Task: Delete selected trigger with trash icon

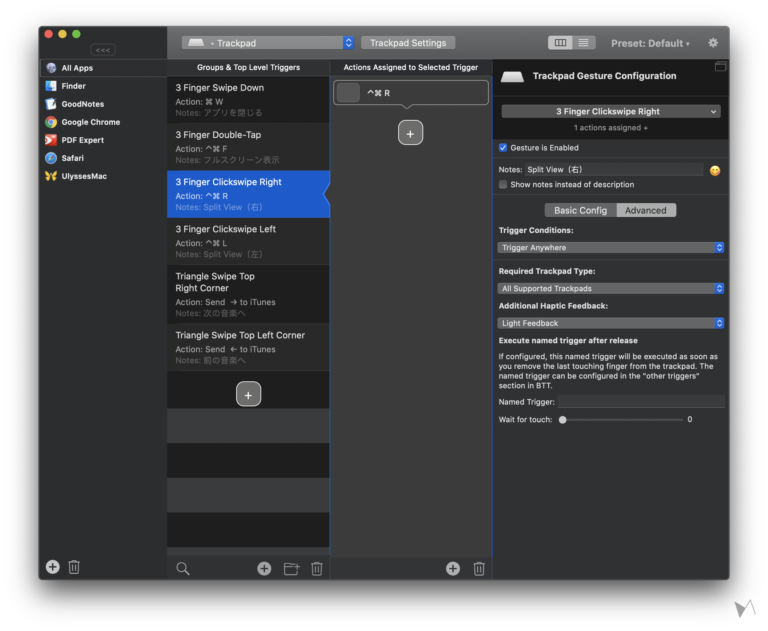Action: tap(317, 568)
